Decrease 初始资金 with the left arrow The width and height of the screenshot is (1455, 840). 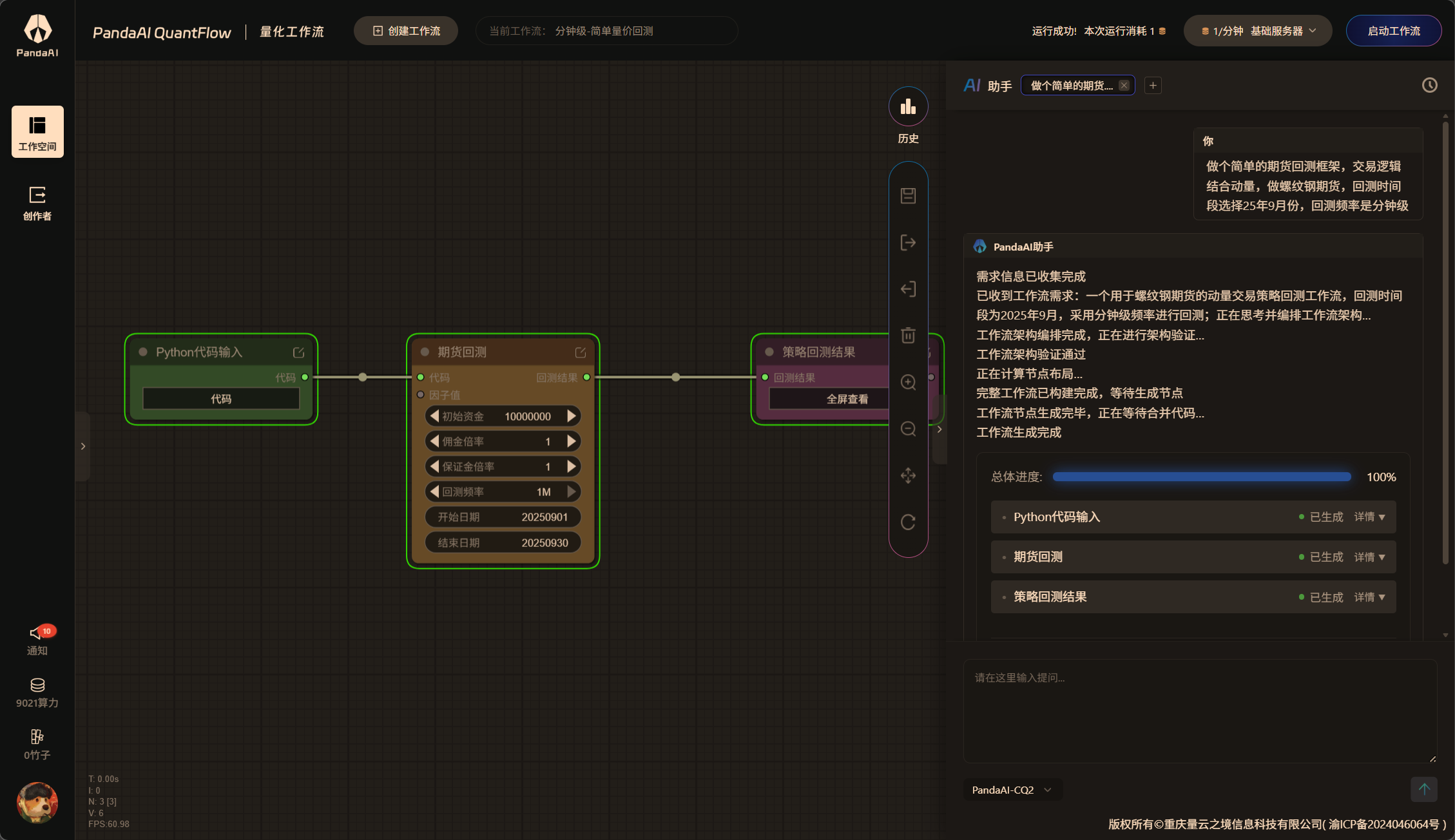click(x=434, y=416)
